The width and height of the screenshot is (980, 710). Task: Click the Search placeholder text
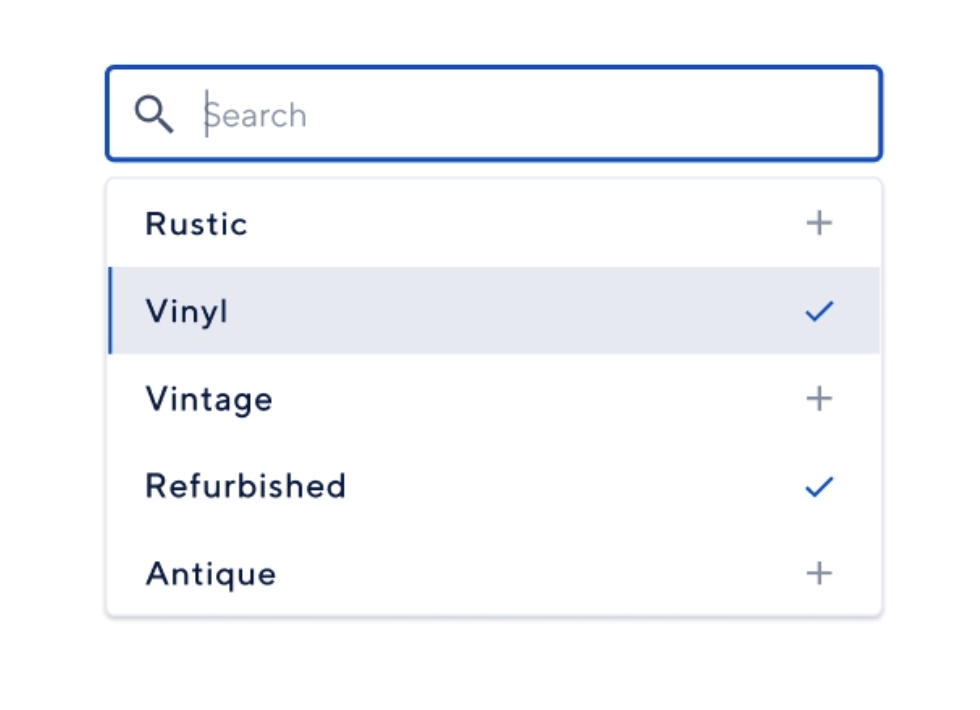click(x=257, y=116)
